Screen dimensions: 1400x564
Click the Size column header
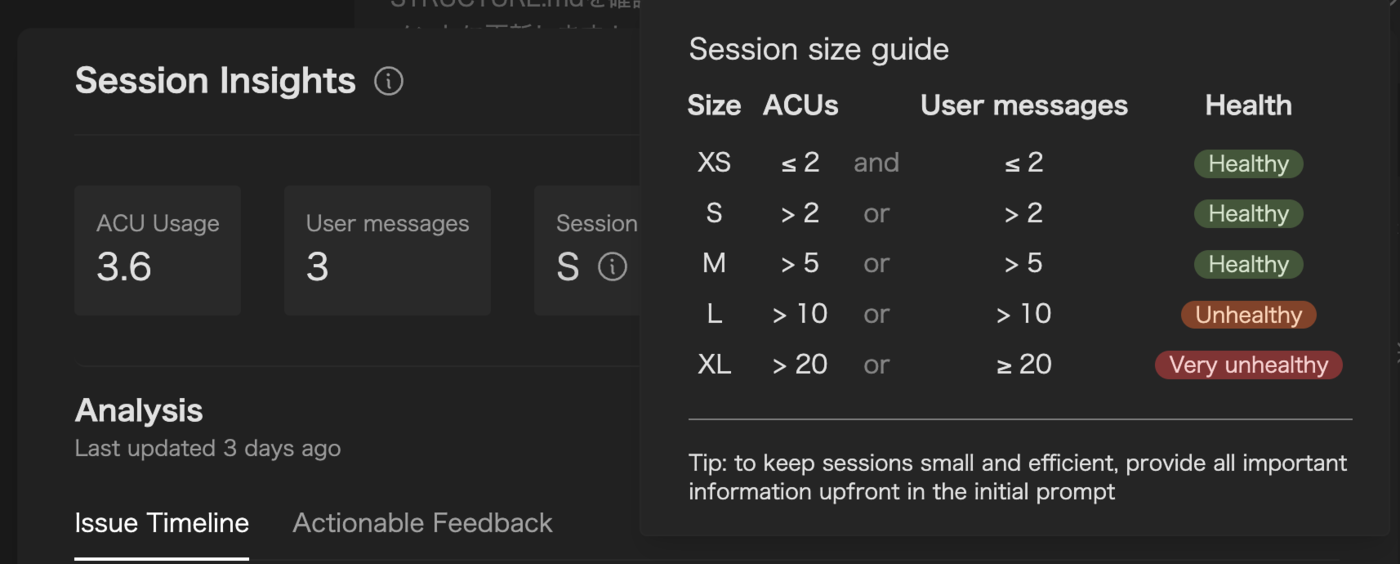(714, 105)
